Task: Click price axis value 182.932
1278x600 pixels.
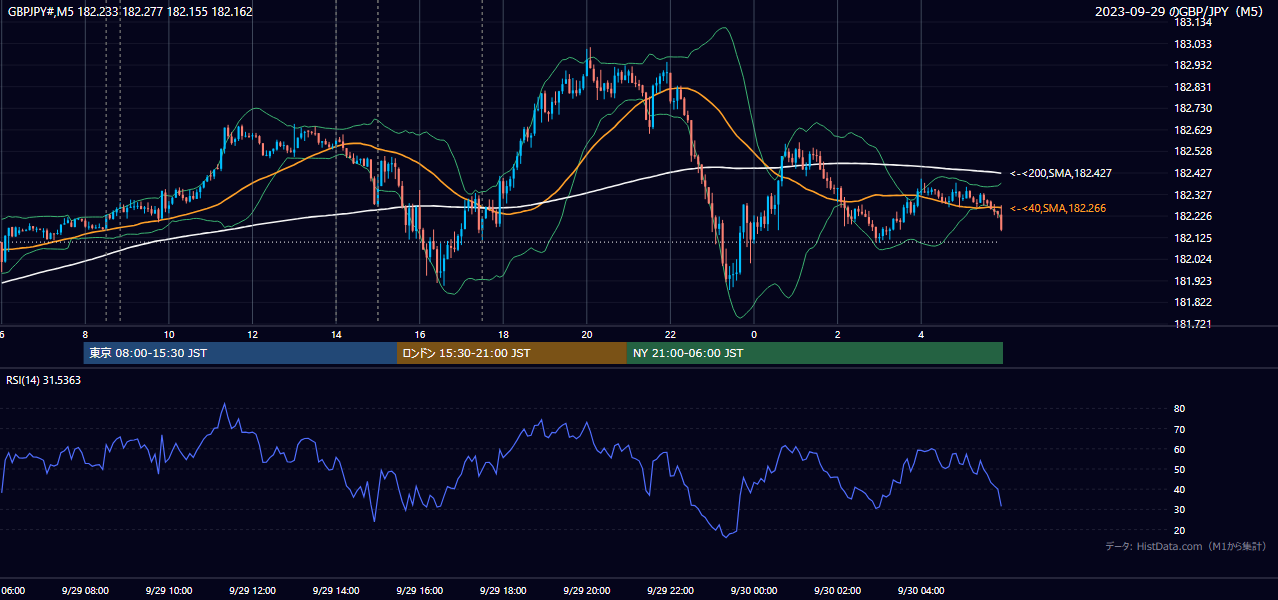Action: [1193, 65]
